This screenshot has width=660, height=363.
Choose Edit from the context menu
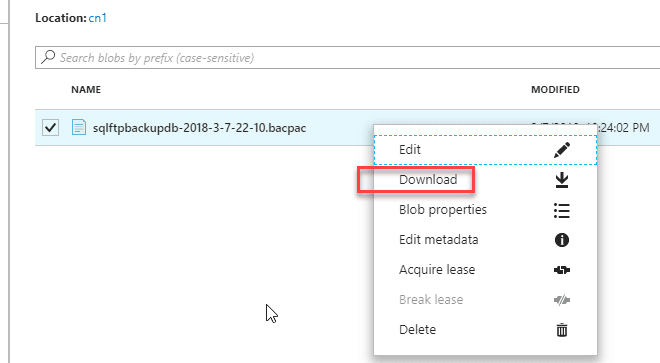(485, 150)
